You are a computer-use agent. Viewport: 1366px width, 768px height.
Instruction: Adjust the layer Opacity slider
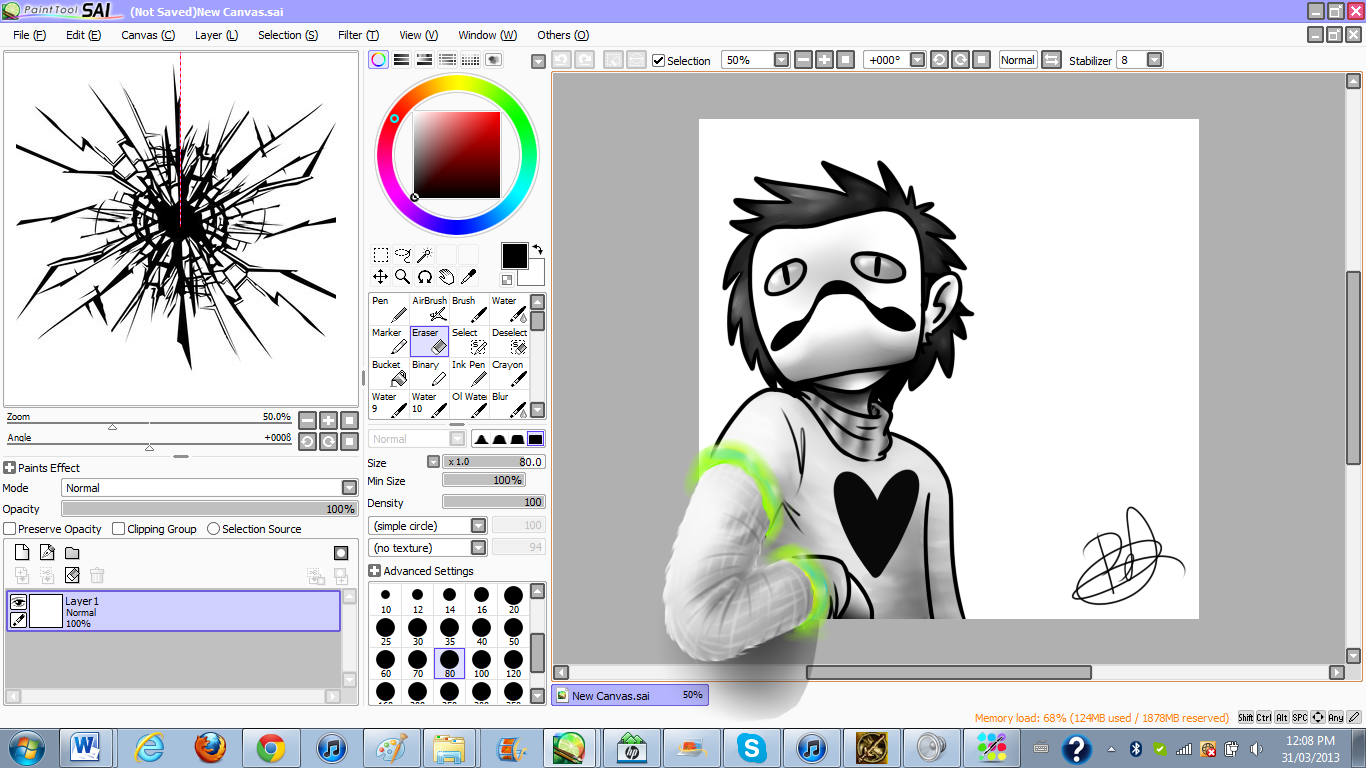coord(210,509)
